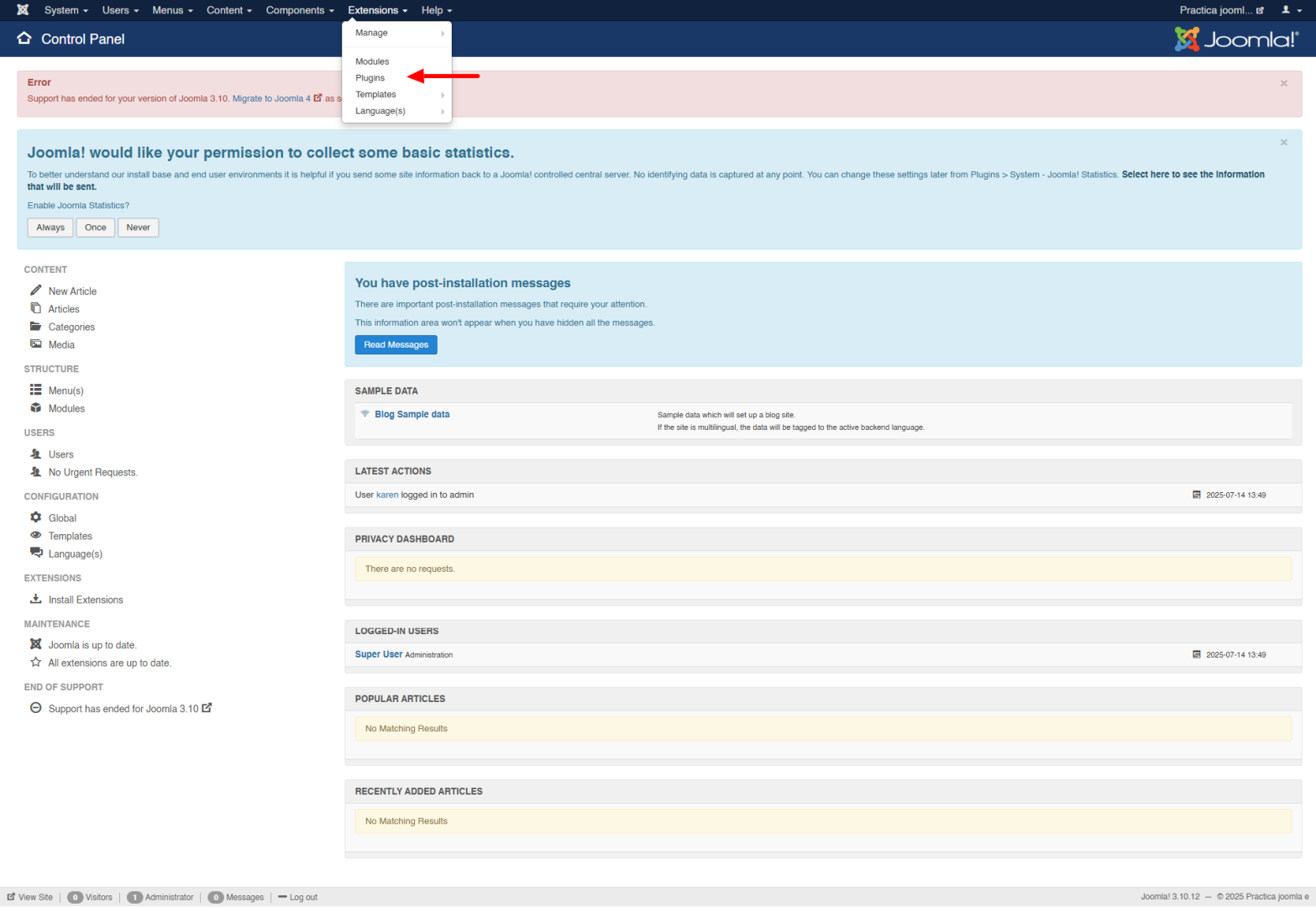Viewport: 1316px width, 907px height.
Task: Open New Article from the sidebar
Action: [x=72, y=291]
